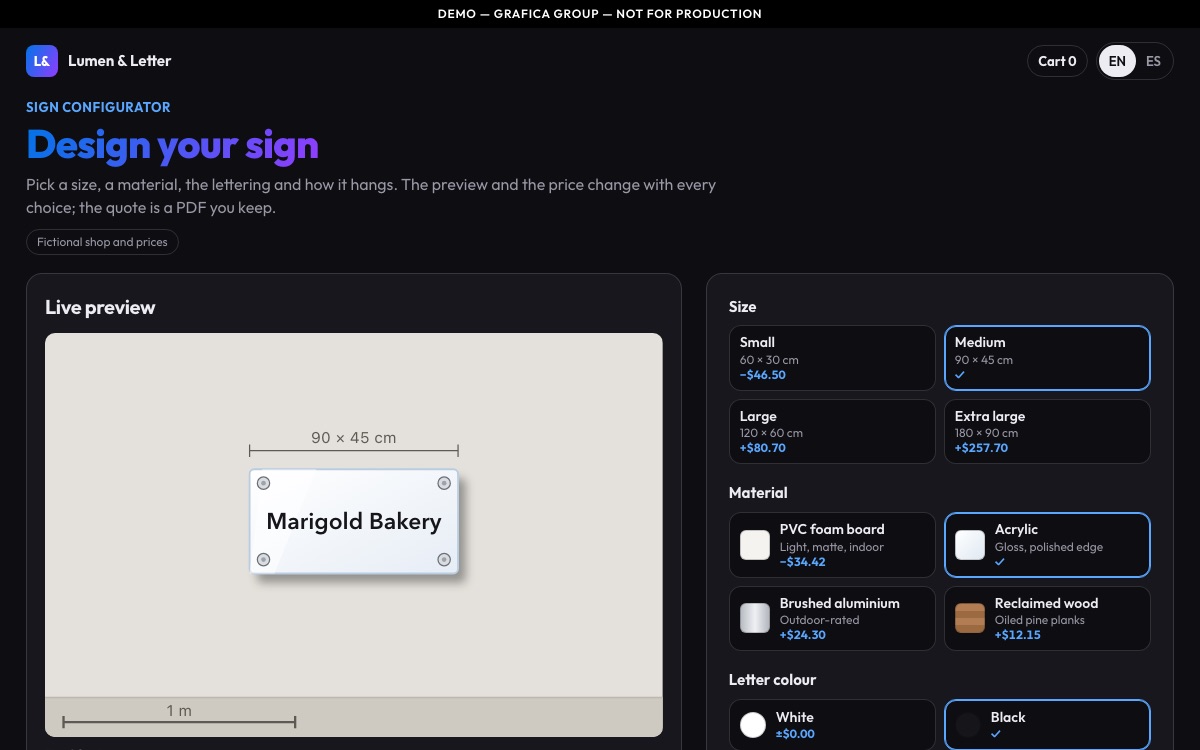Click the 90 × 45 cm dimension label
The image size is (1200, 750).
pyautogui.click(x=354, y=438)
